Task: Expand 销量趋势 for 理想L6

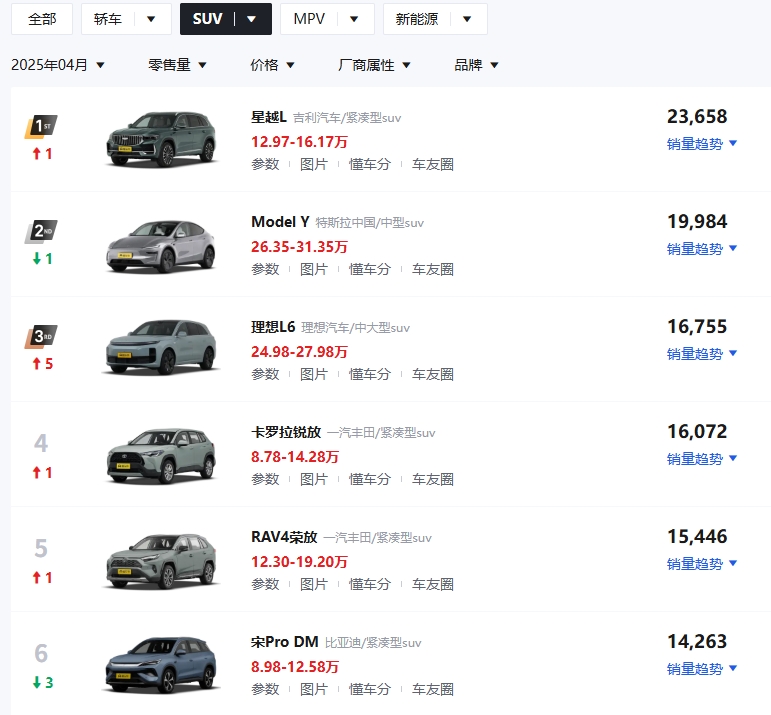Action: [702, 354]
